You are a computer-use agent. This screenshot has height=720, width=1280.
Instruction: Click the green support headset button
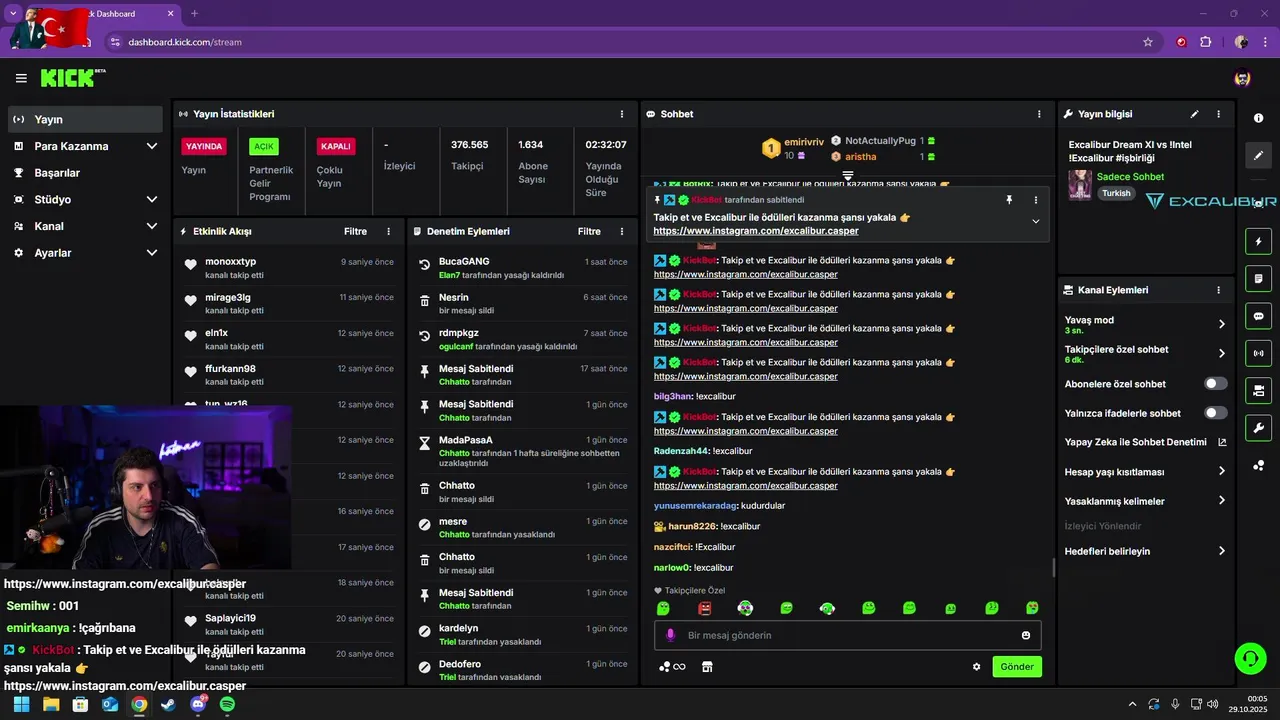[x=1250, y=658]
